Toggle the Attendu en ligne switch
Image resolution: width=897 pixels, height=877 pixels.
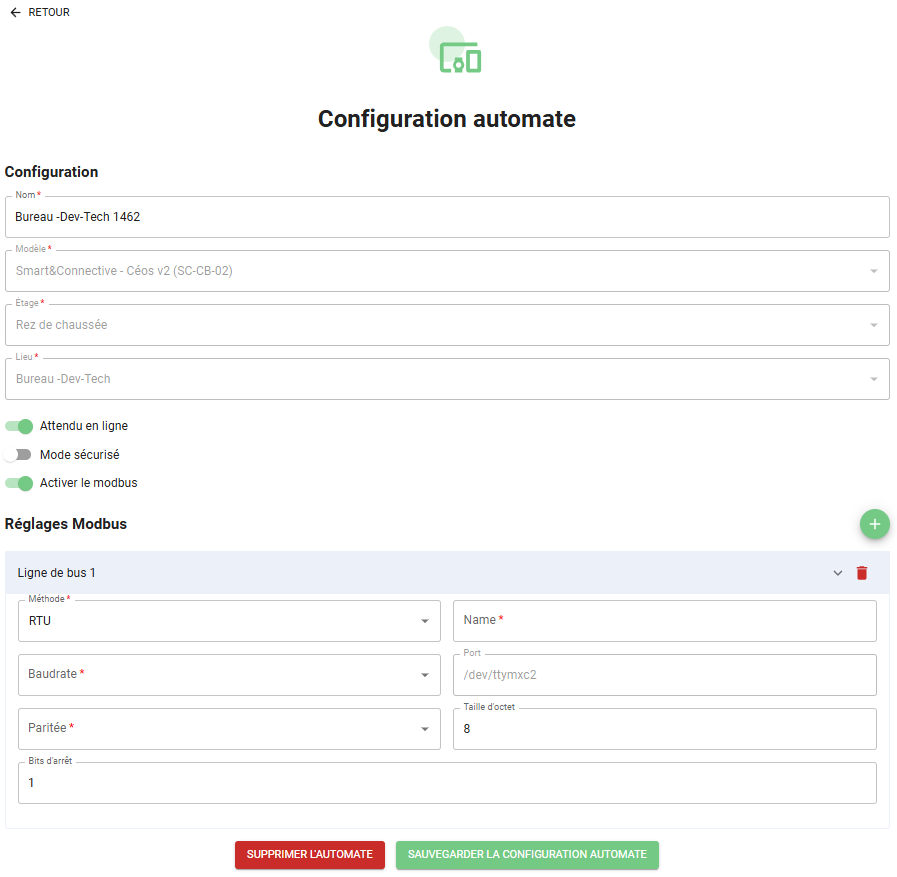tap(19, 426)
